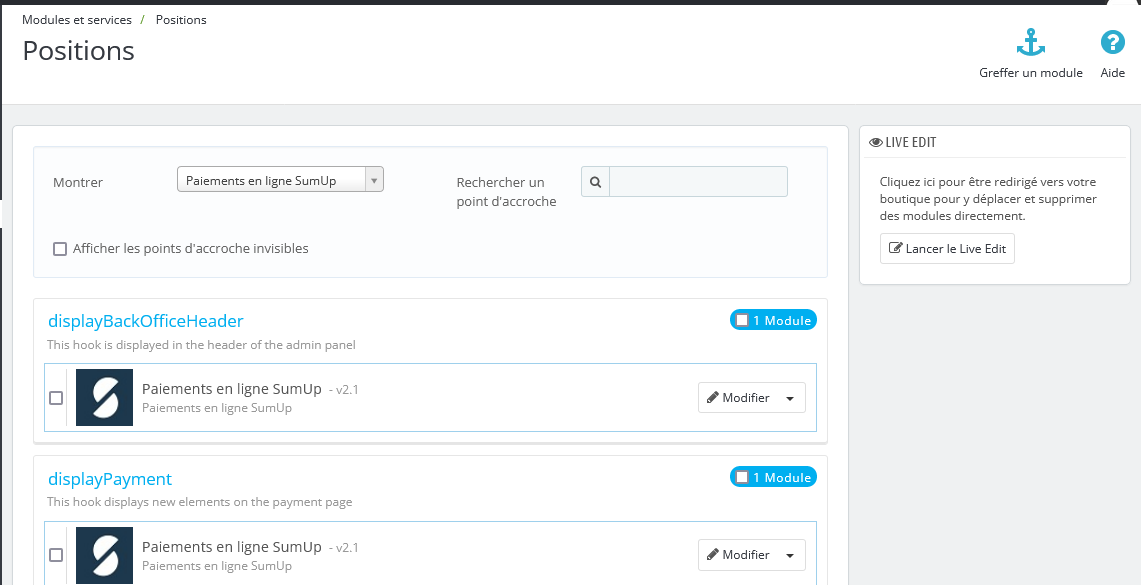1141x585 pixels.
Task: Click the eye icon in Live Edit header
Action: 876,143
